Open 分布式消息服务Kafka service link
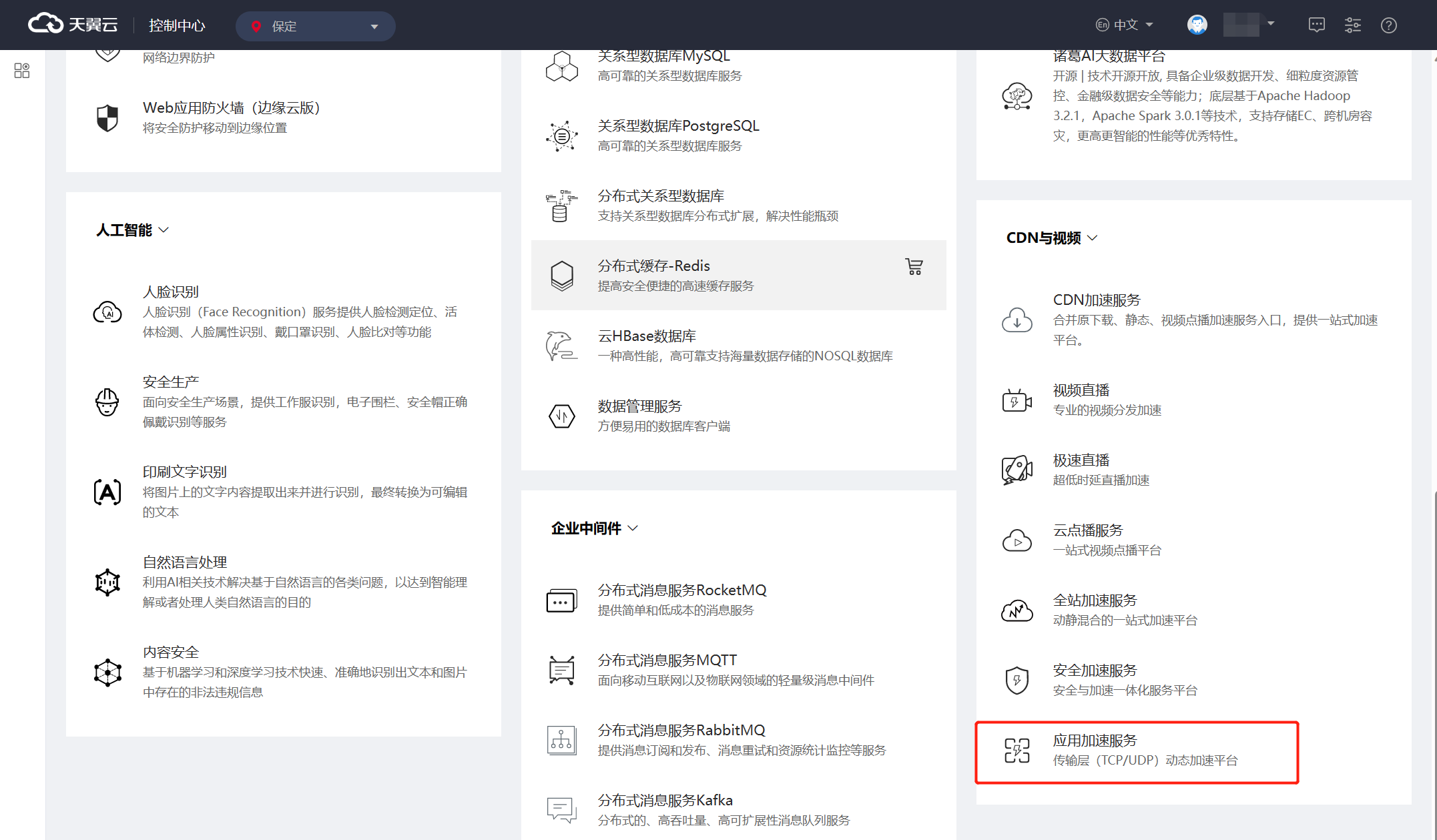The width and height of the screenshot is (1437, 840). tap(665, 800)
